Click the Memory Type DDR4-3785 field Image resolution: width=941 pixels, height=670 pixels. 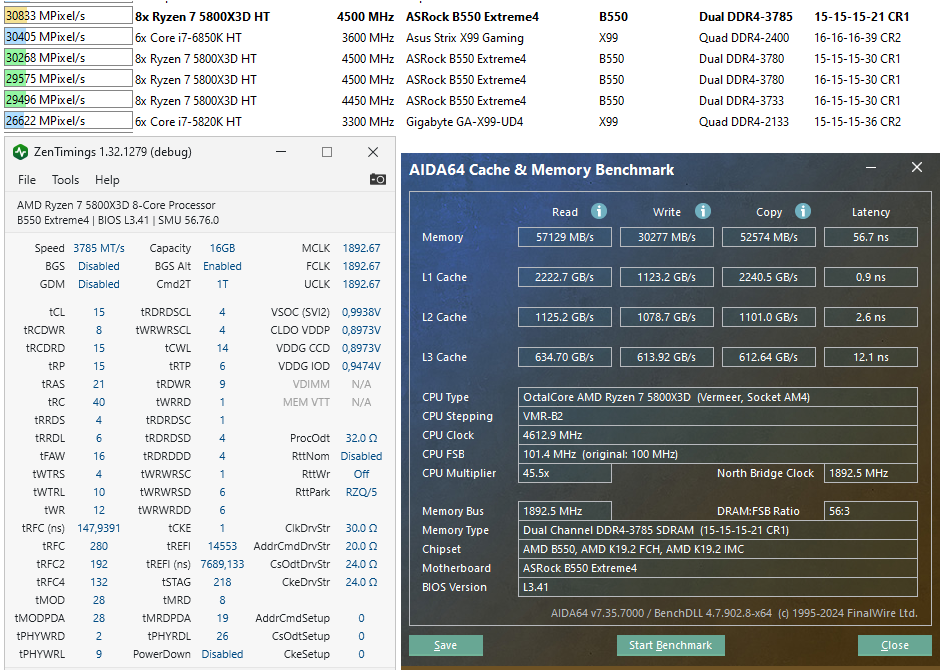point(718,530)
